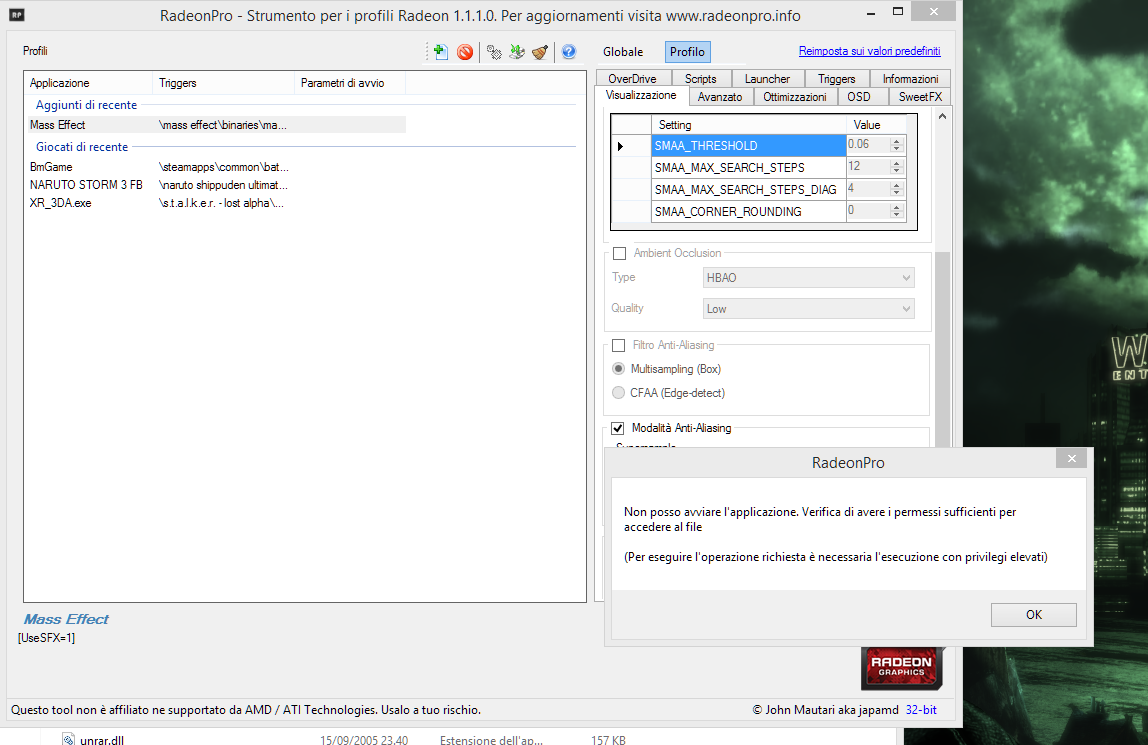This screenshot has width=1148, height=745.
Task: Click the Value column header in the SMAA grid
Action: pyautogui.click(x=876, y=124)
